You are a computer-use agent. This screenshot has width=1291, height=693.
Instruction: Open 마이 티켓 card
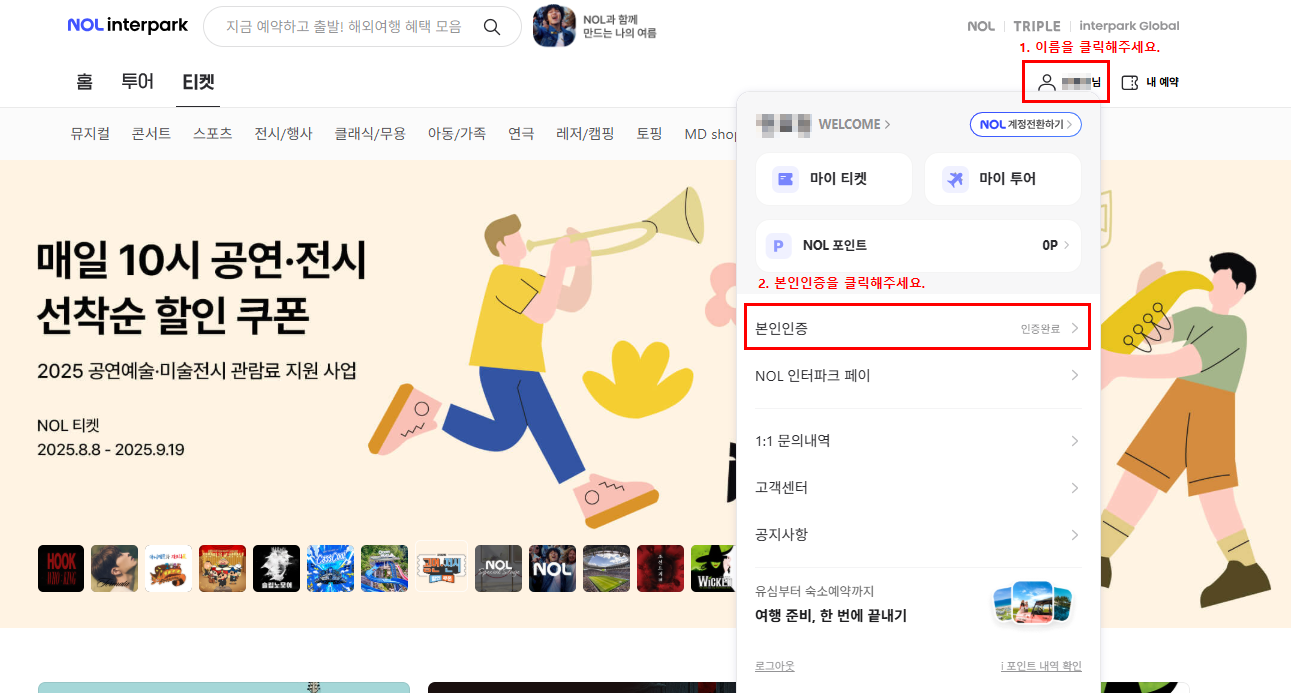834,179
